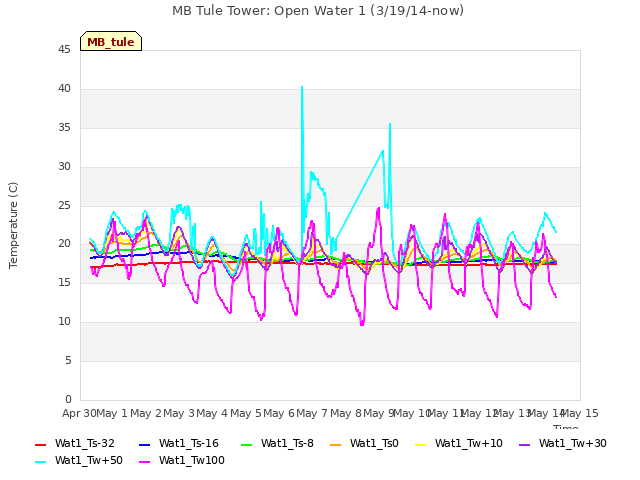Click the 10 y-axis tick label

[x=64, y=322]
